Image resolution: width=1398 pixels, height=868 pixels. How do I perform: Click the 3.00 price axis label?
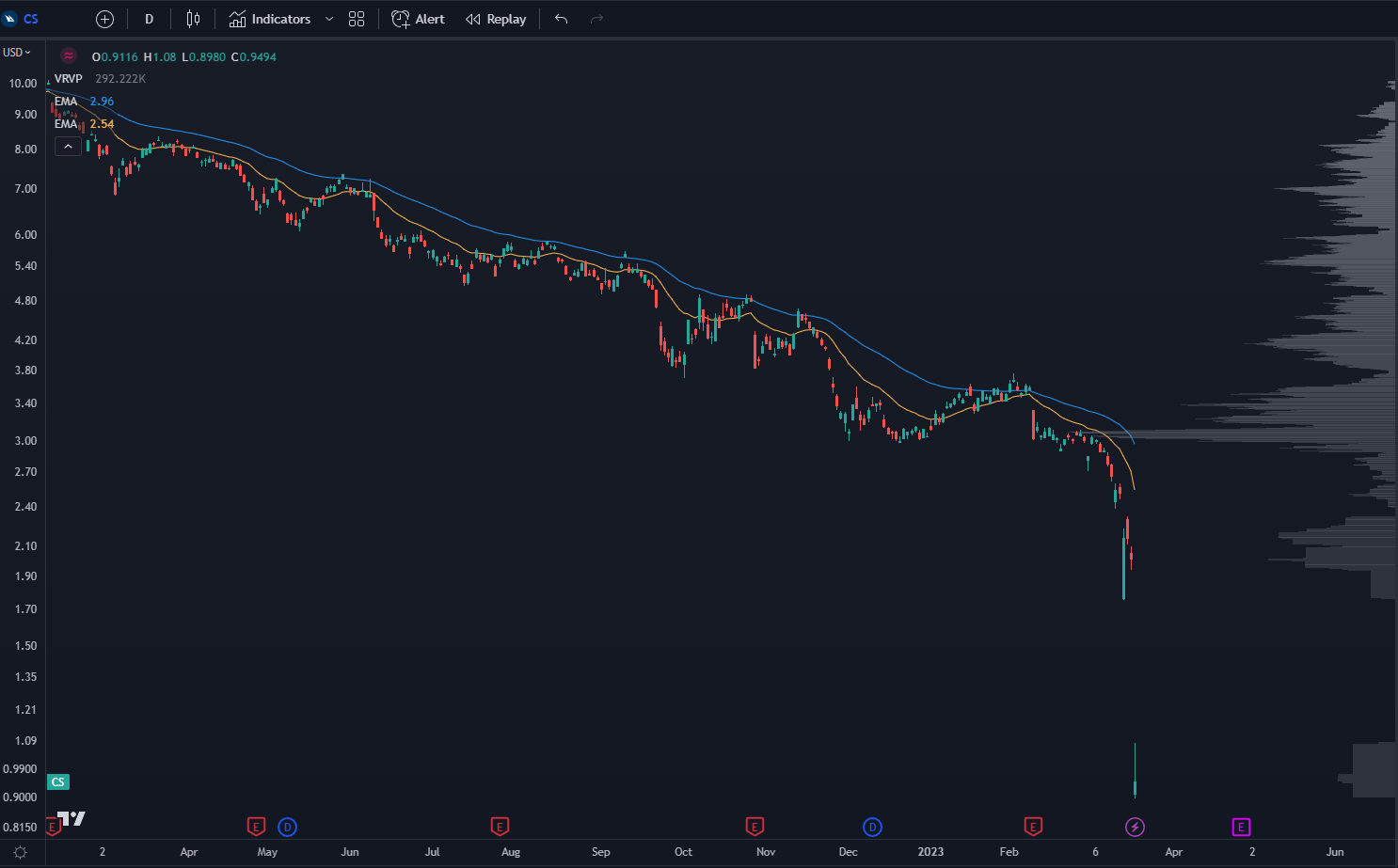pos(26,441)
